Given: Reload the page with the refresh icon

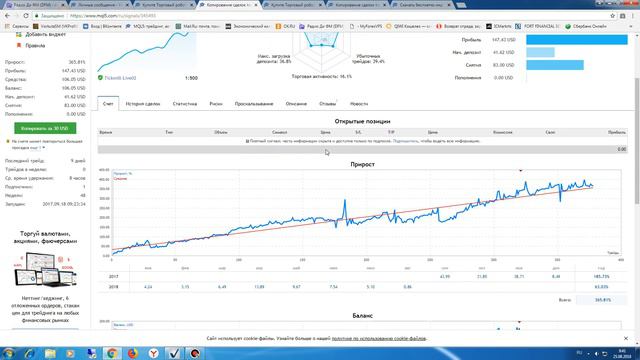Looking at the screenshot, I should point(26,16).
